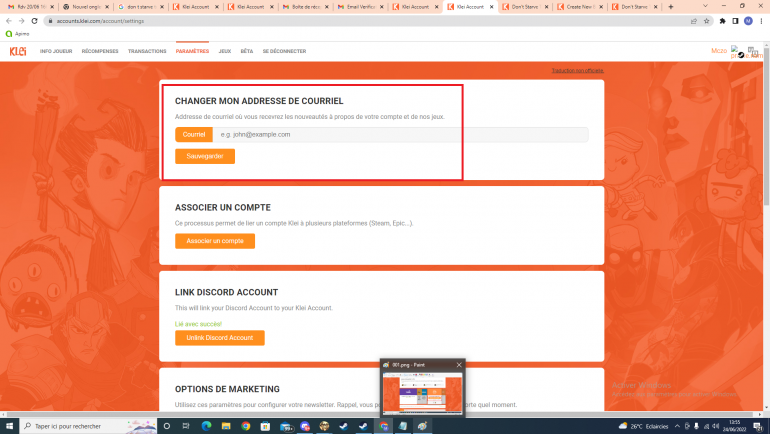Open the Chrome extensions puzzle icon
Viewport: 770px width, 434px height.
722,20
